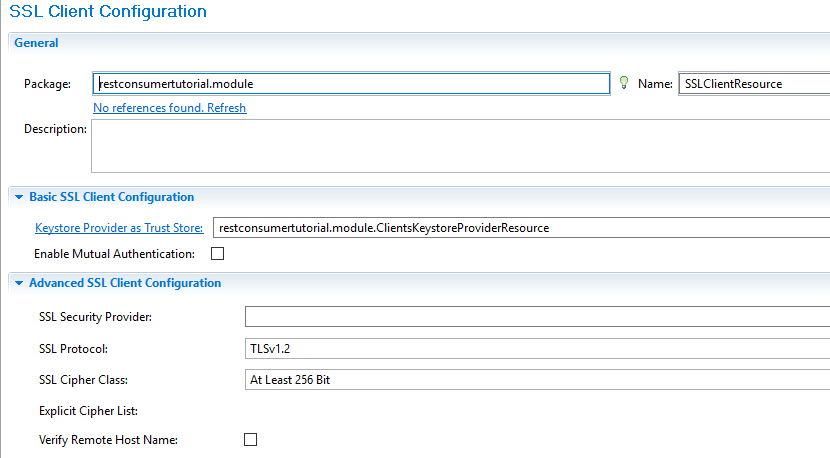Collapse Advanced SSL Client Configuration section
830x458 pixels.
click(x=19, y=283)
